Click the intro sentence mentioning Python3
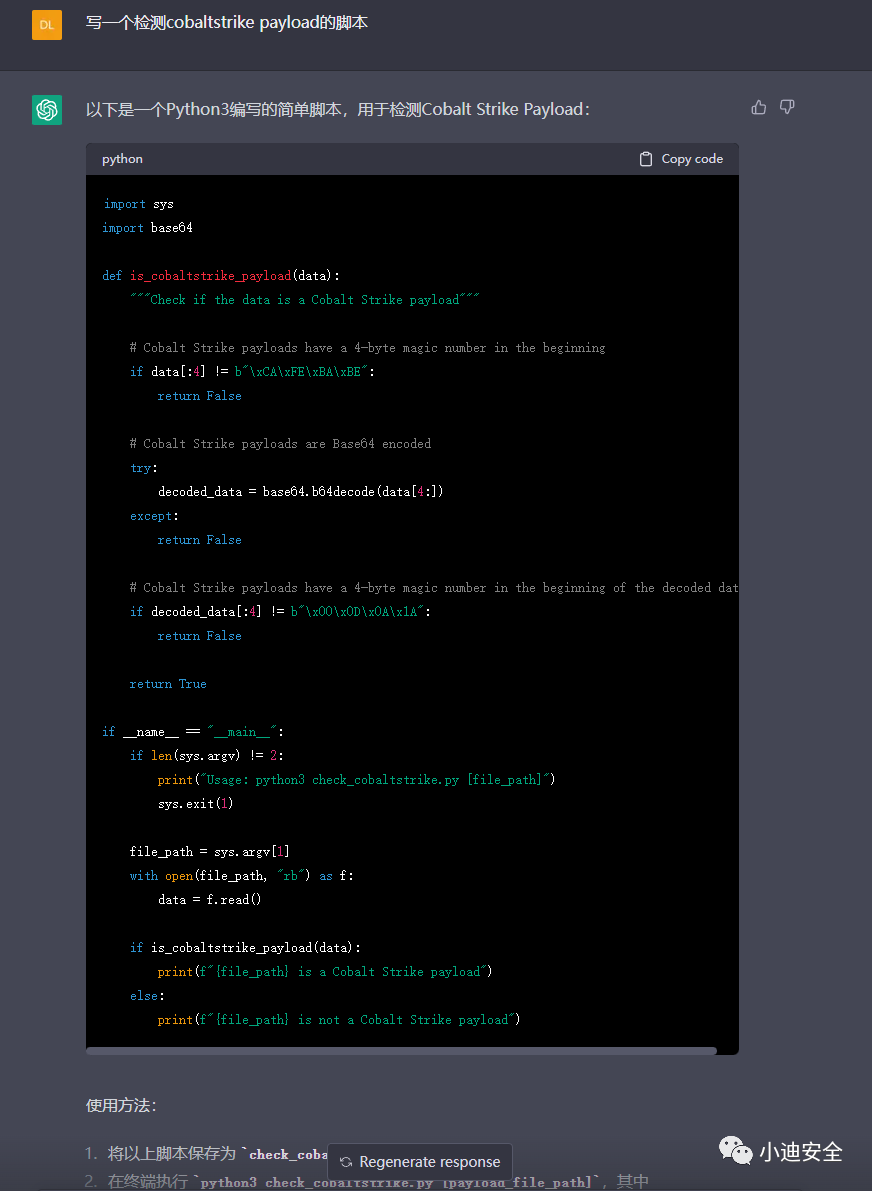 338,109
